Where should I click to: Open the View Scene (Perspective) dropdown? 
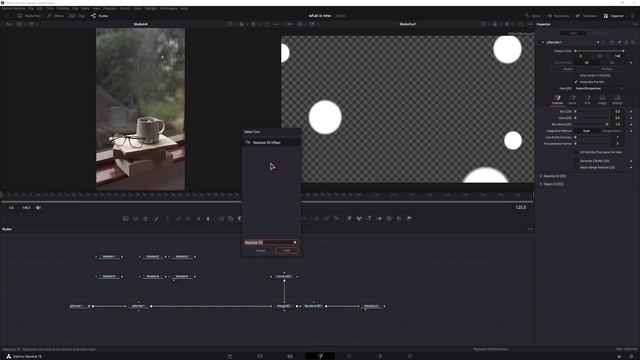pos(599,88)
